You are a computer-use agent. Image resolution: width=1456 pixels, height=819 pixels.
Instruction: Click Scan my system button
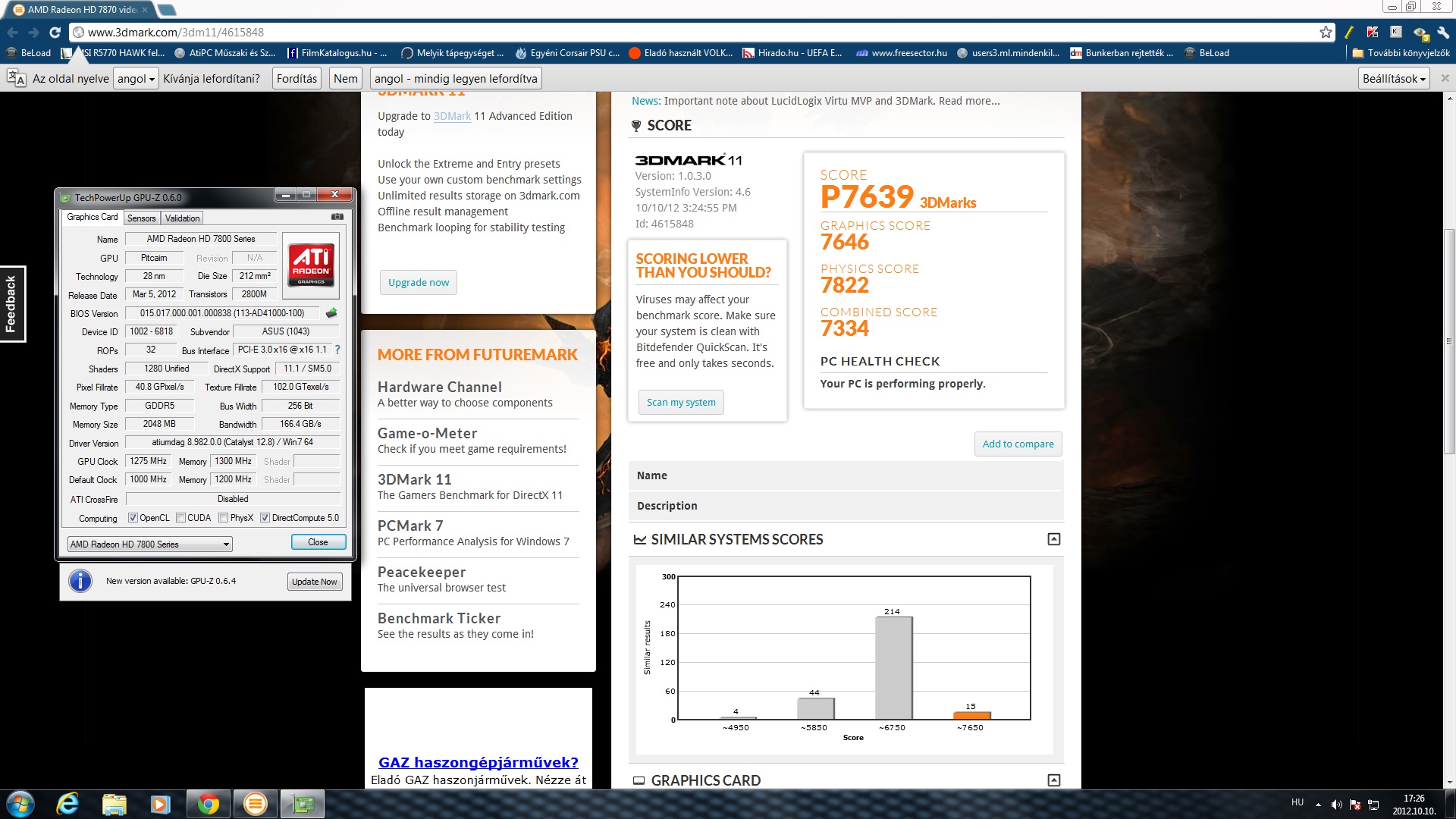pos(681,402)
